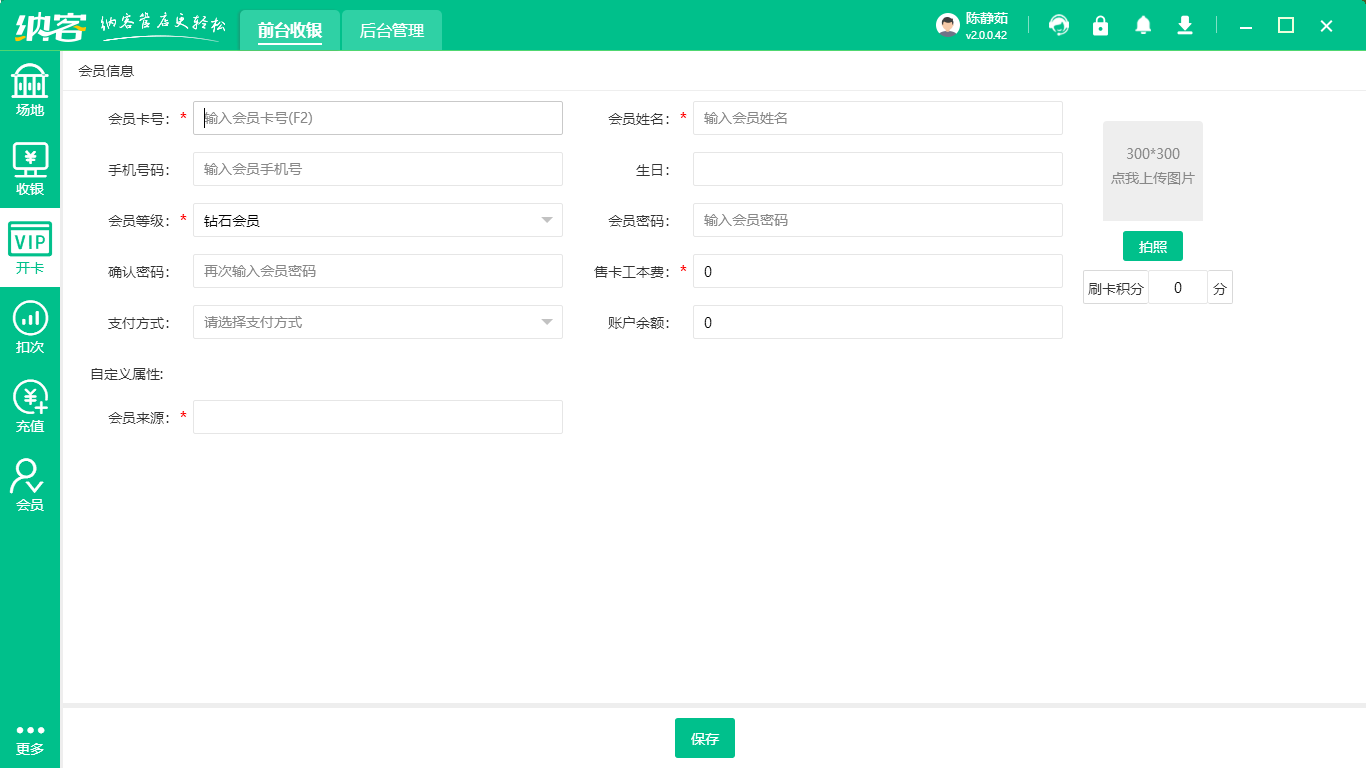This screenshot has height=768, width=1366.
Task: Click the lock screen icon
Action: 1100,25
